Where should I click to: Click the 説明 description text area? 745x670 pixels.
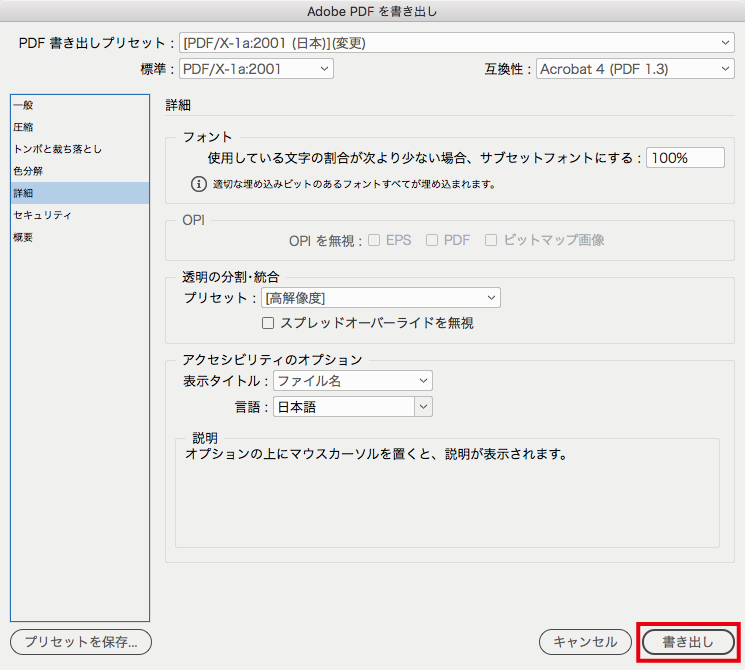pos(447,493)
